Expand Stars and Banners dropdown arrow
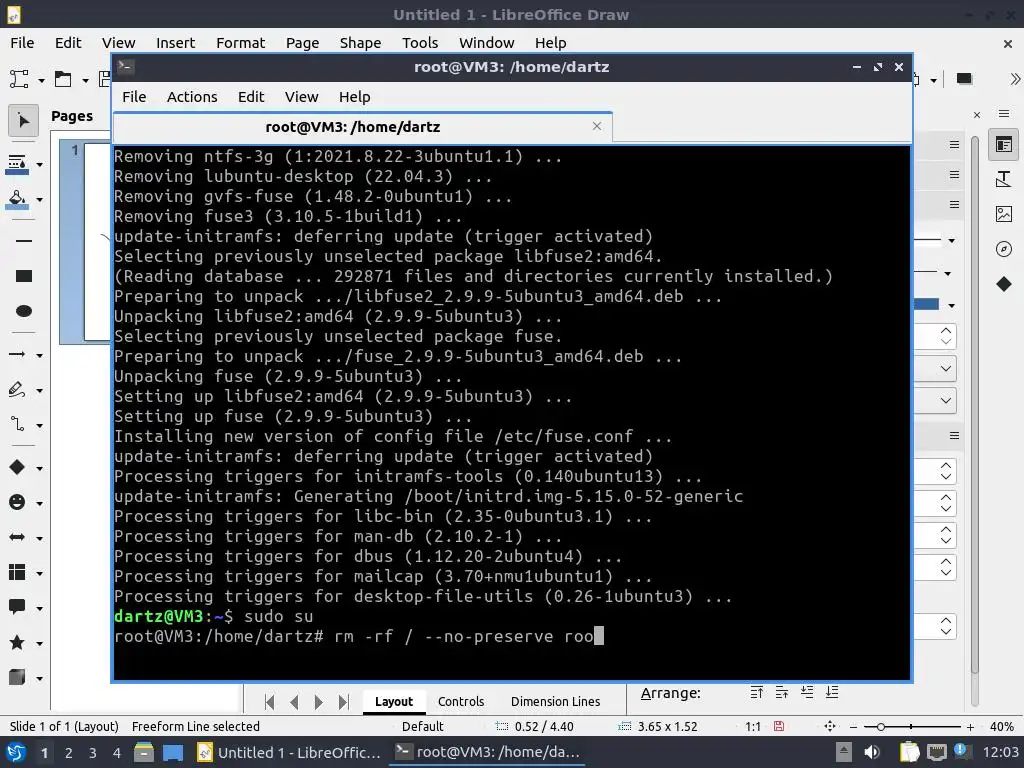Image resolution: width=1024 pixels, height=768 pixels. [x=40, y=644]
